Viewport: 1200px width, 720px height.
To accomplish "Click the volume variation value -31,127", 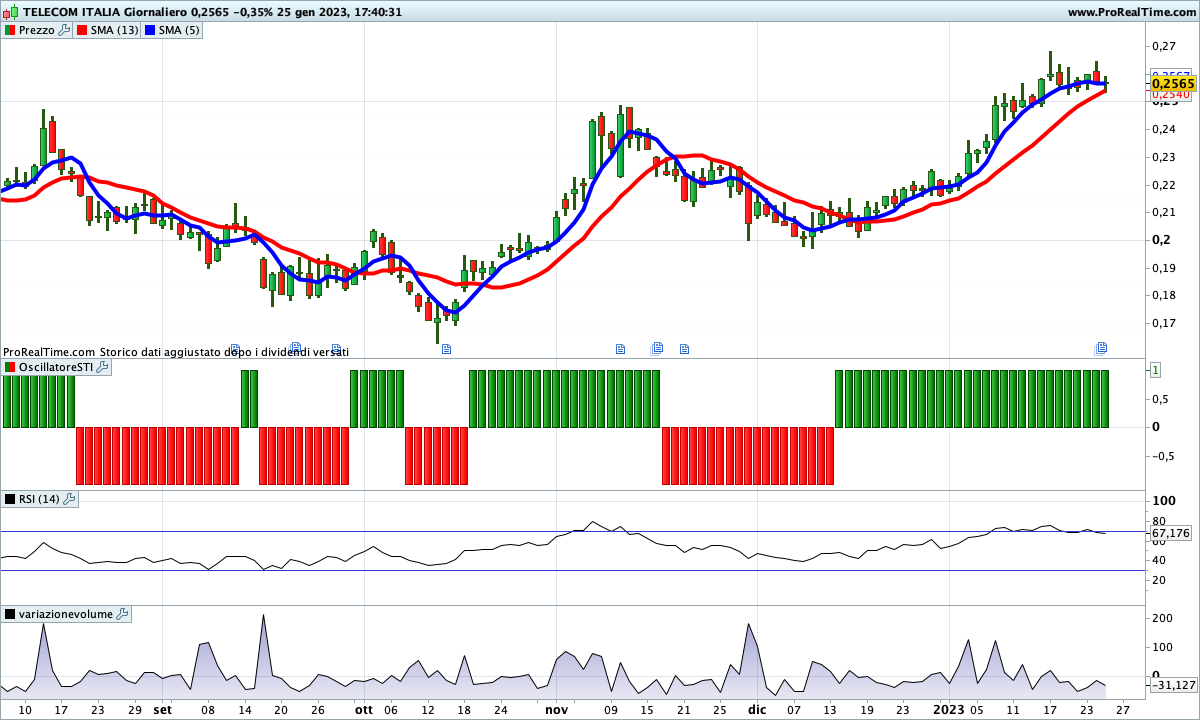I will pos(1173,685).
